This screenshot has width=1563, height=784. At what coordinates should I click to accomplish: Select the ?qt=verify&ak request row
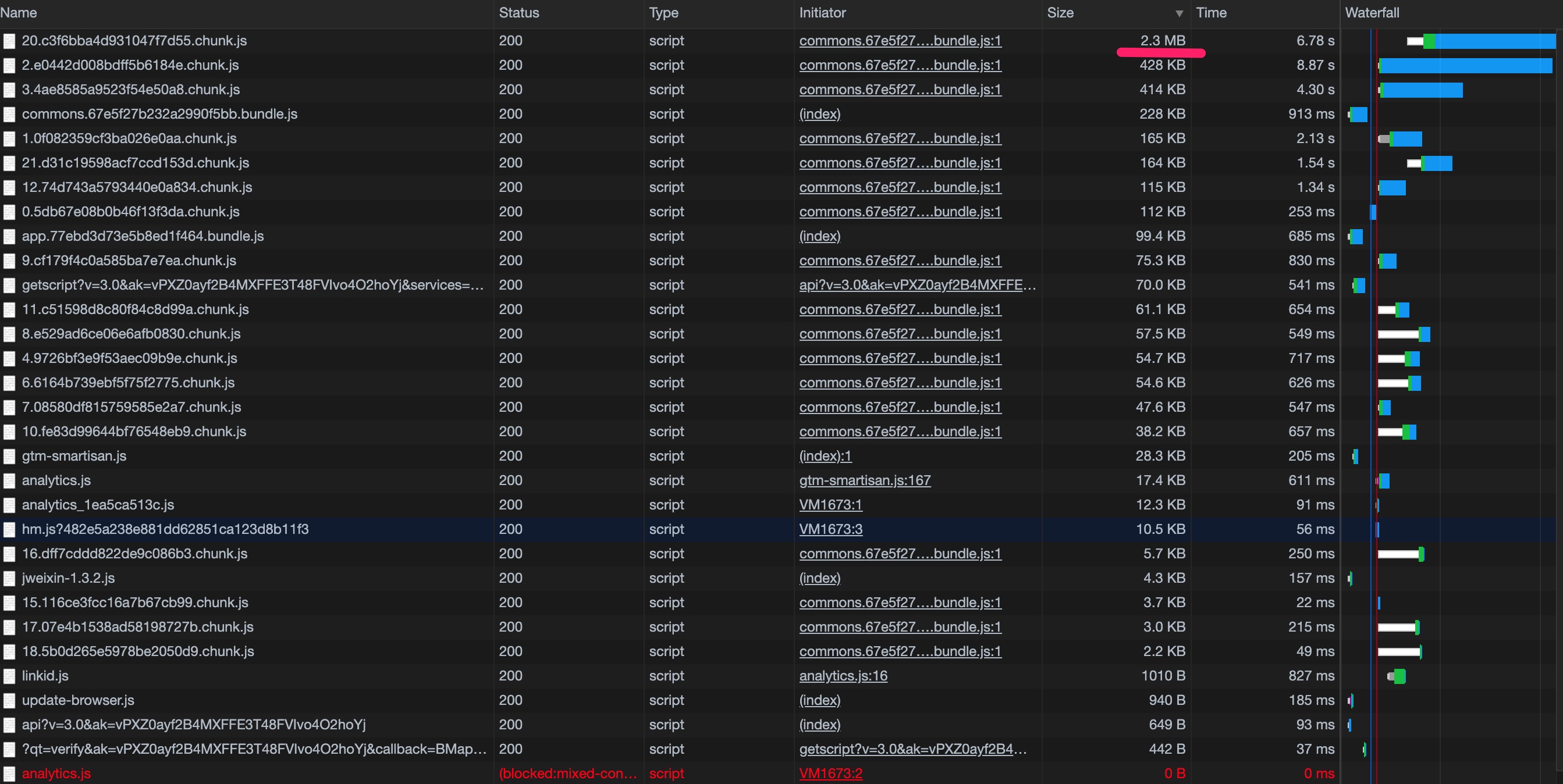pyautogui.click(x=254, y=749)
